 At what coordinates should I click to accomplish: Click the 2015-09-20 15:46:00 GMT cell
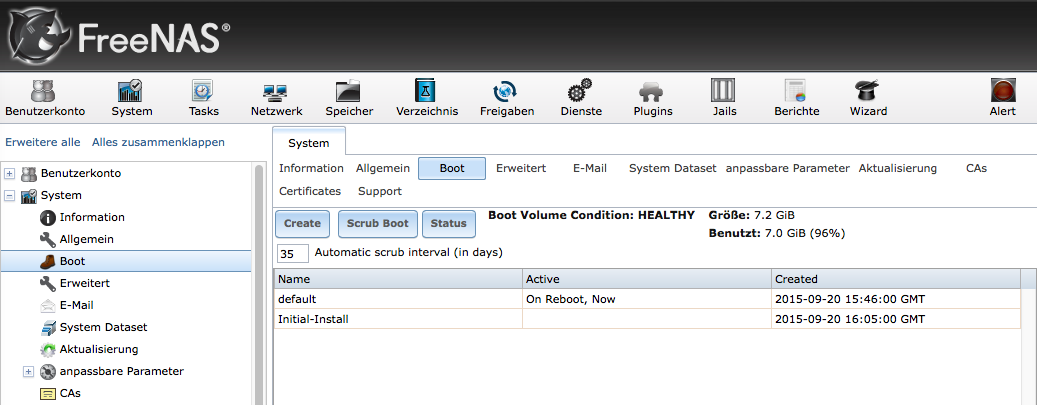(896, 299)
